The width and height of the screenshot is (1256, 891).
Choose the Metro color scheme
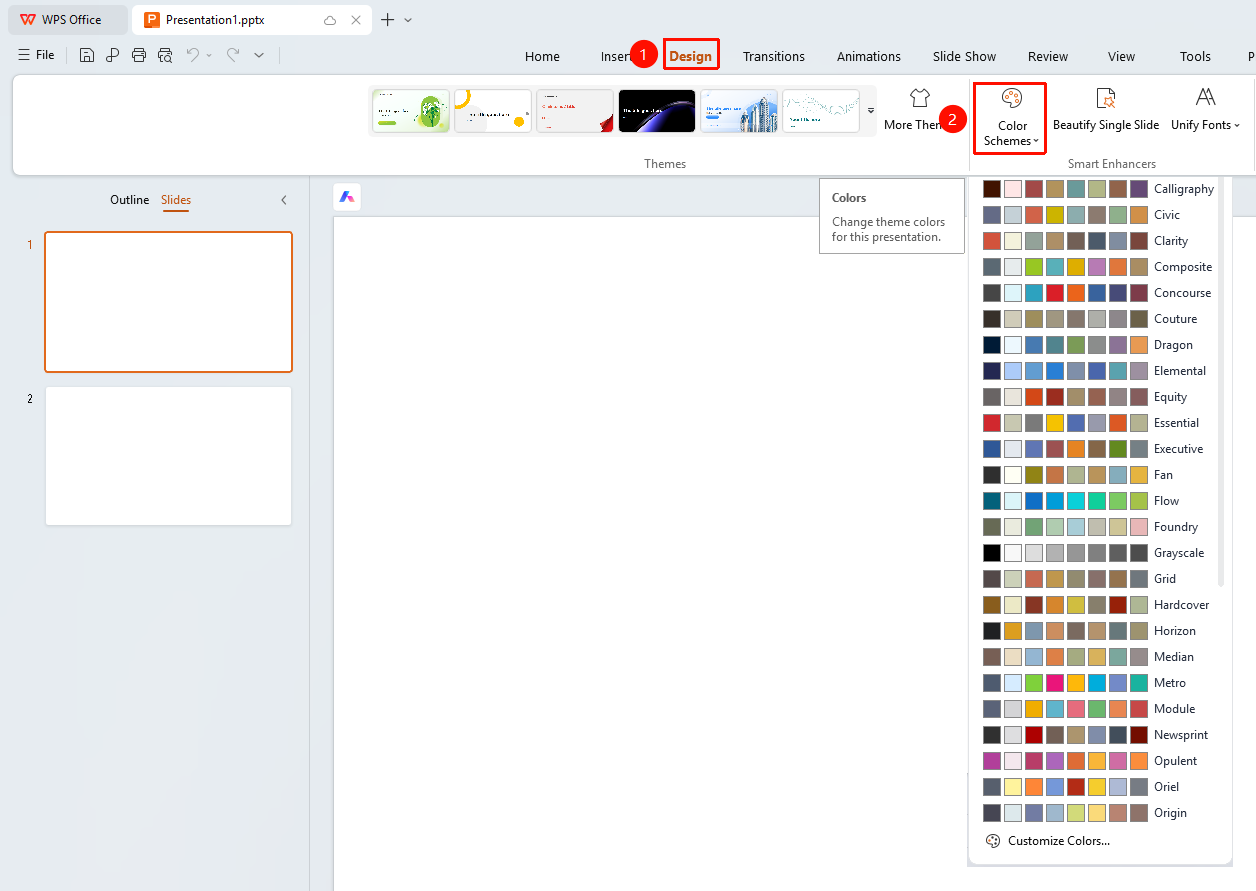coord(1100,683)
